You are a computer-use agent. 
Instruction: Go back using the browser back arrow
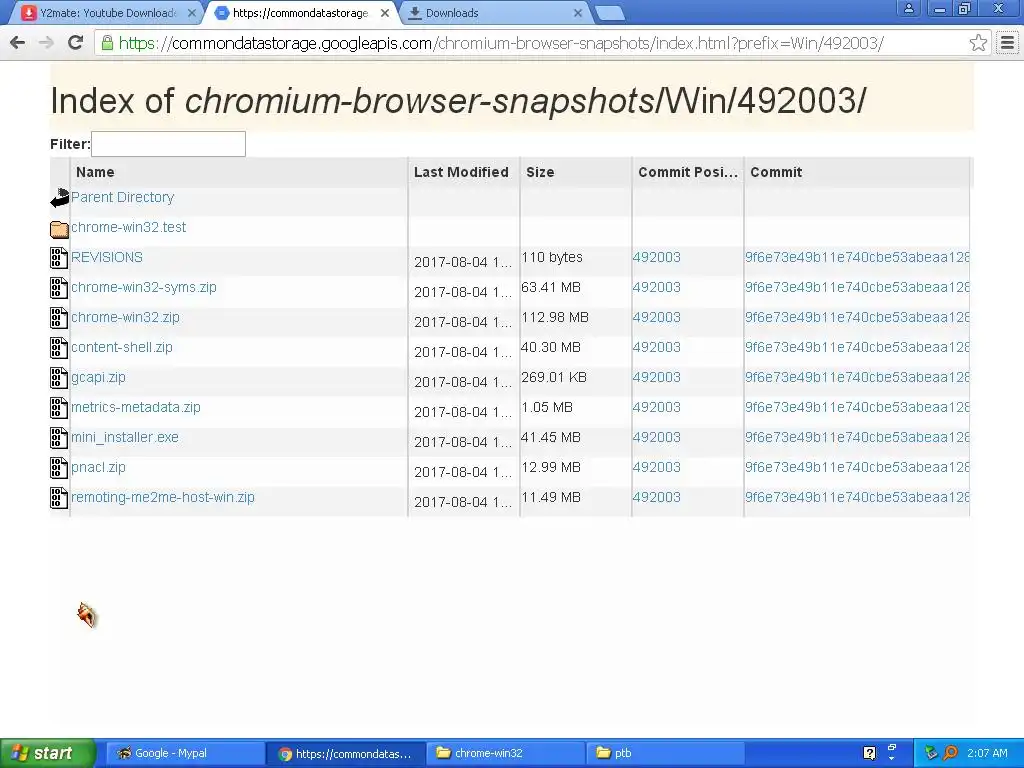coord(18,43)
